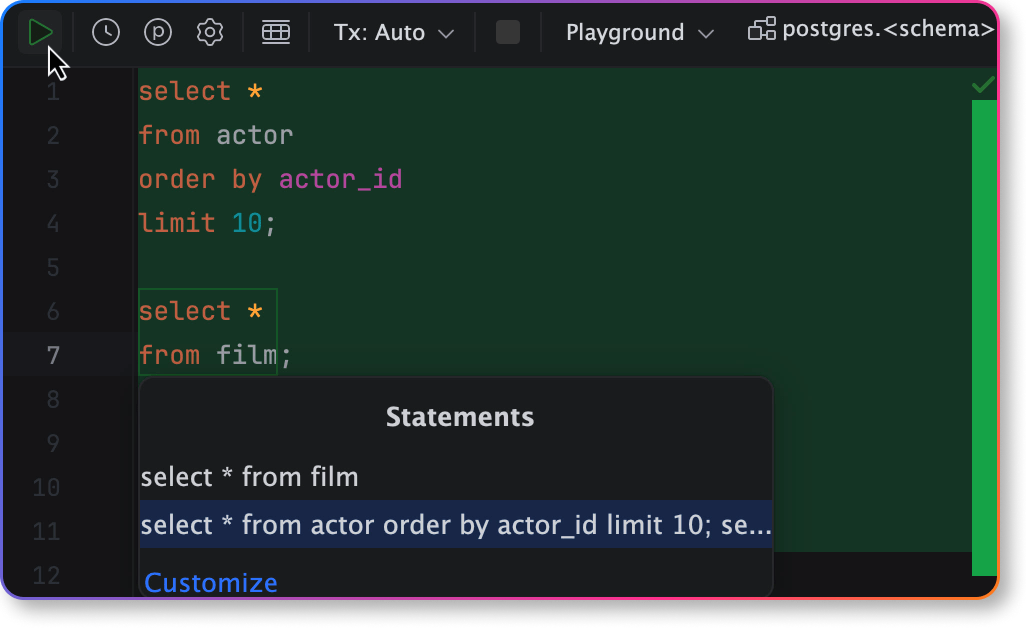Click the word 'film' on line 7

tap(247, 355)
